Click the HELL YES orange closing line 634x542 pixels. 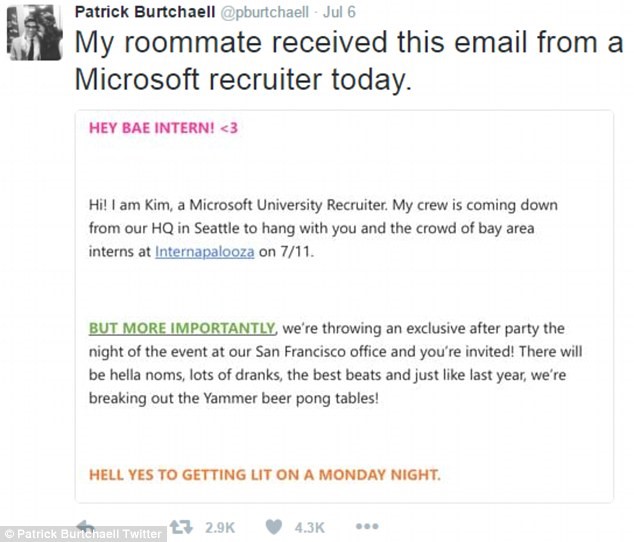[x=265, y=474]
